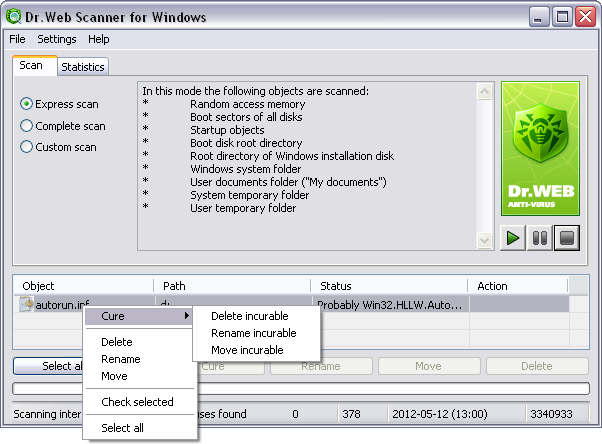This screenshot has width=602, height=444.
Task: Sort by the Action column header
Action: (518, 286)
